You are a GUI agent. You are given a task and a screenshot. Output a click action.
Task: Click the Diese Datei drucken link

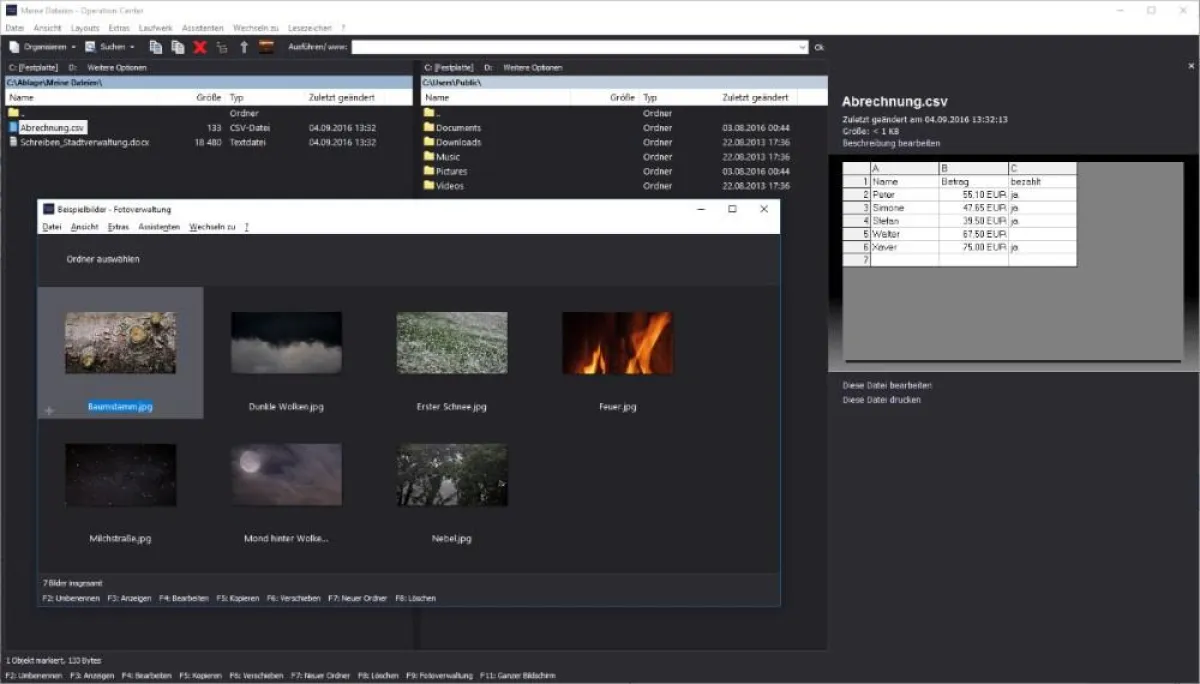coord(884,399)
